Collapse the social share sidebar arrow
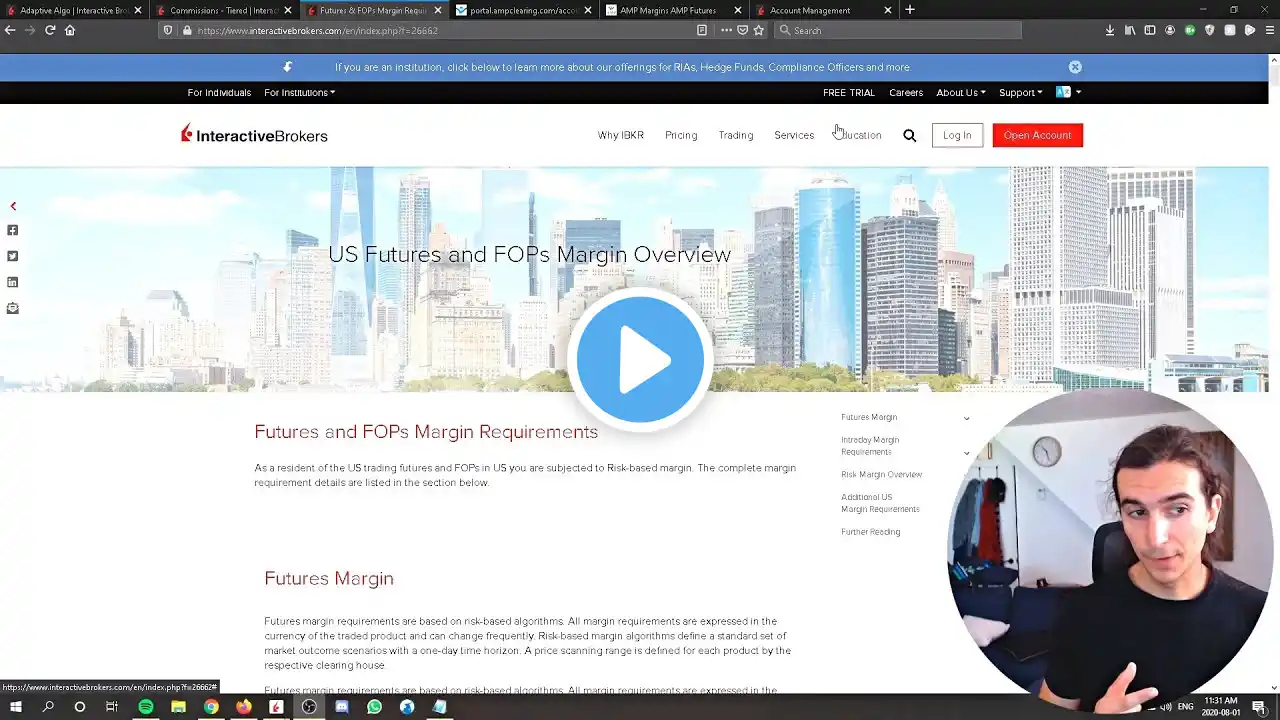Viewport: 1280px width, 720px height. pyautogui.click(x=13, y=206)
